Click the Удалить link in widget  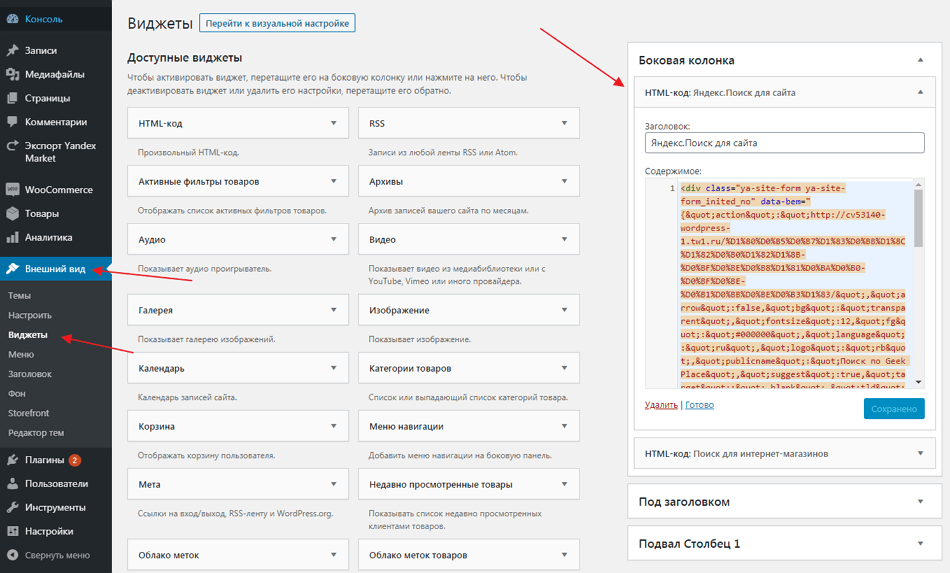[661, 405]
